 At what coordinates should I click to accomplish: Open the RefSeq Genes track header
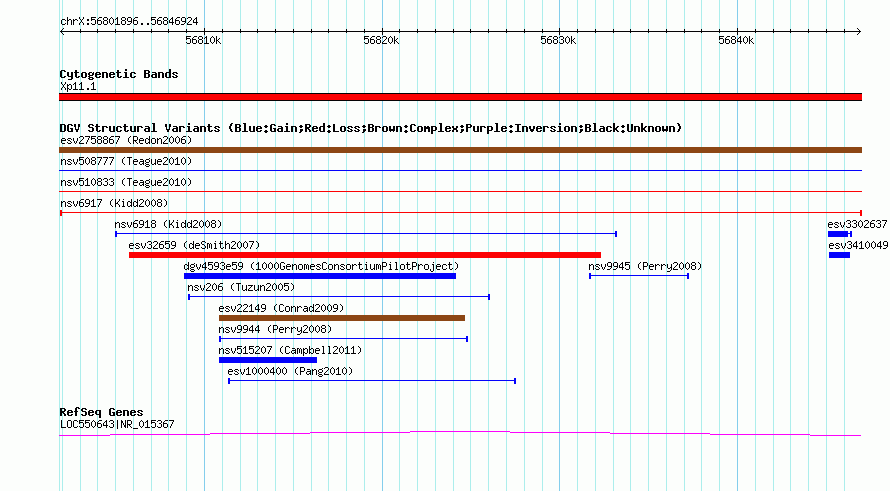pyautogui.click(x=102, y=413)
